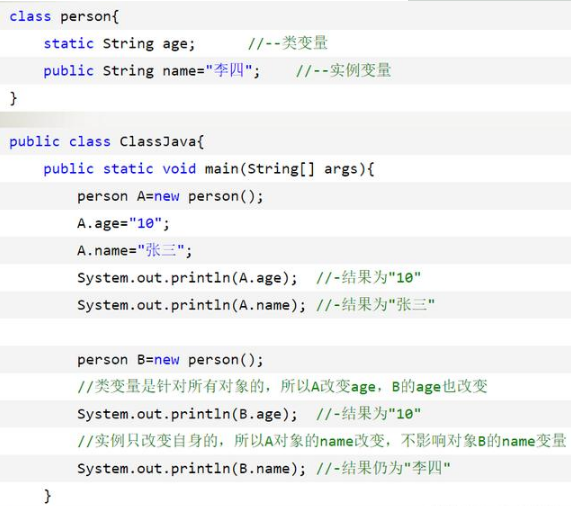Click the closing brace ending main method

pos(47,496)
